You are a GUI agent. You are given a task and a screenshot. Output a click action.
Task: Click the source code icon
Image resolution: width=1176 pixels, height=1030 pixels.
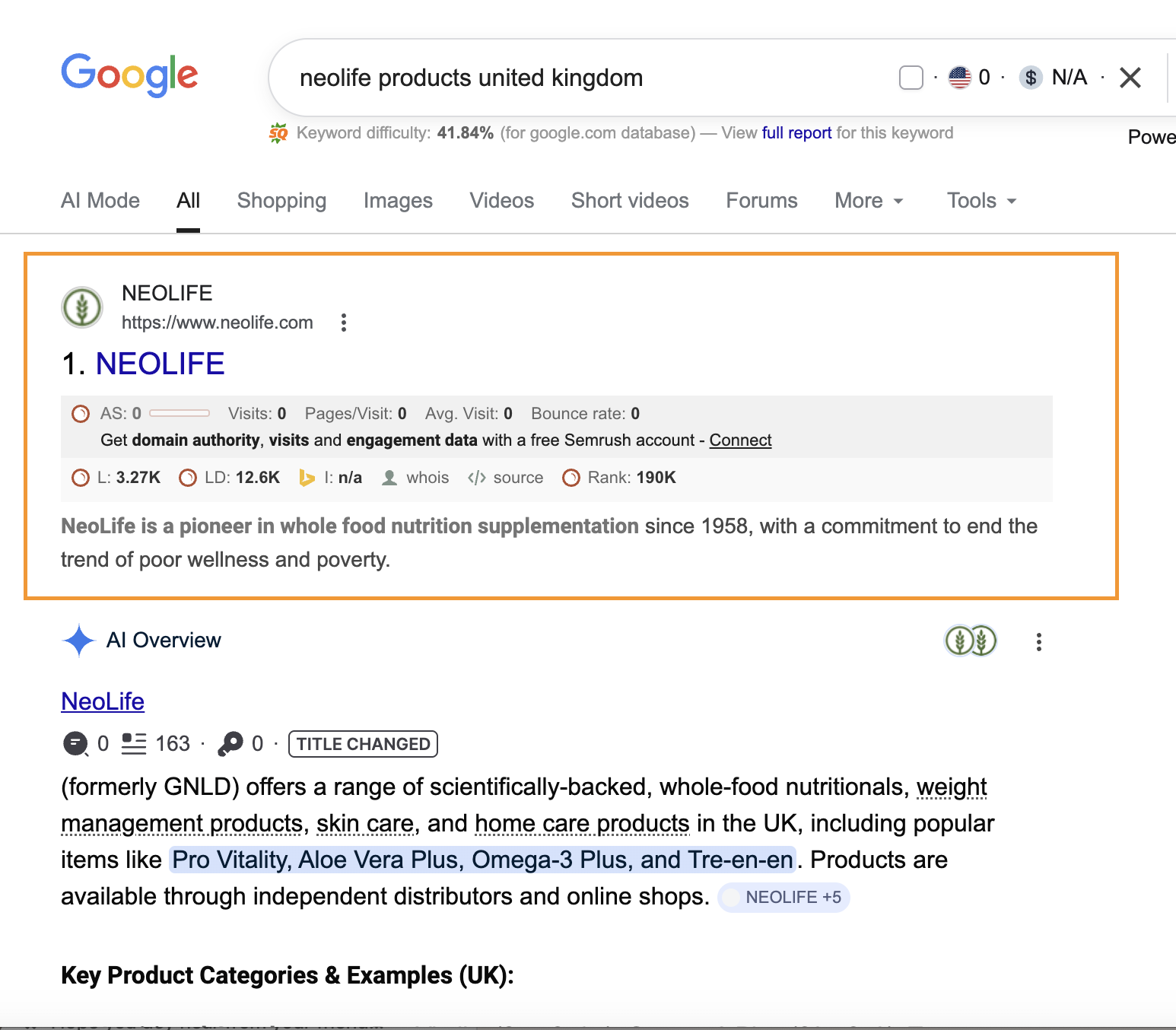[477, 478]
